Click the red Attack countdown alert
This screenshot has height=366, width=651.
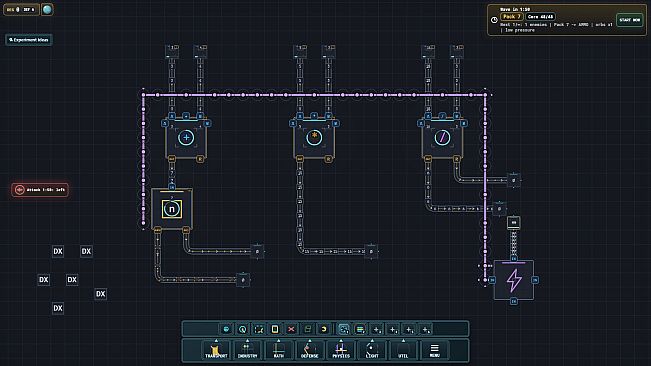(x=40, y=190)
